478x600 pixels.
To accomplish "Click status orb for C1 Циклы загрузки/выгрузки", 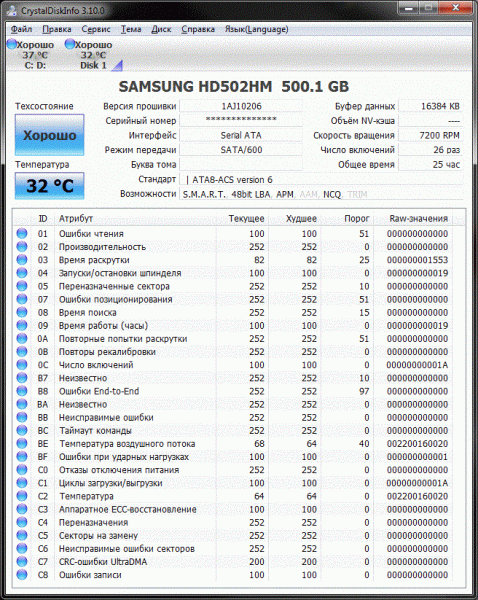I will (x=22, y=483).
